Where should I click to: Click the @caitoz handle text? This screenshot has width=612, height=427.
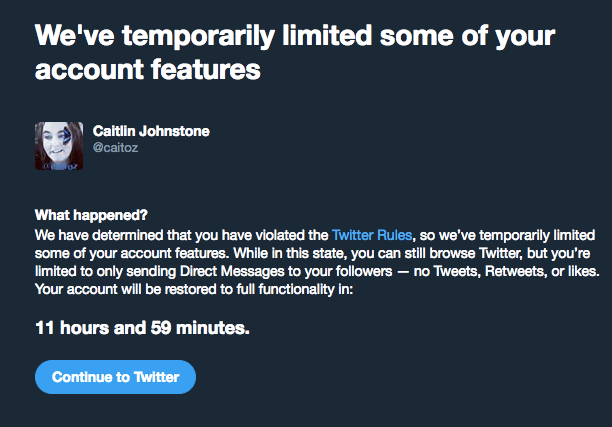115,148
